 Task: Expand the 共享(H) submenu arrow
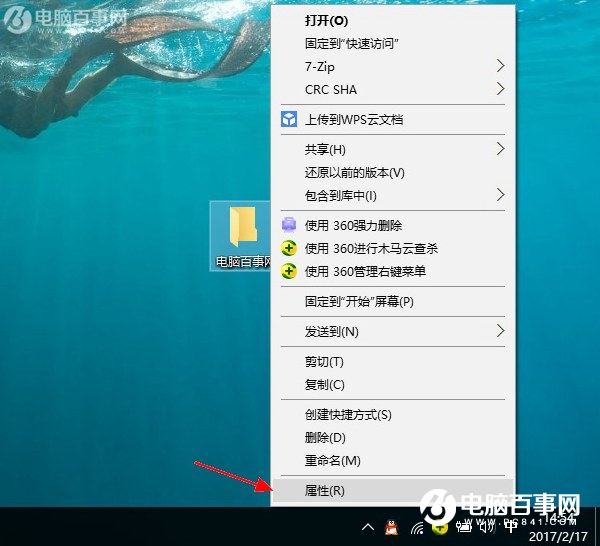pyautogui.click(x=501, y=149)
